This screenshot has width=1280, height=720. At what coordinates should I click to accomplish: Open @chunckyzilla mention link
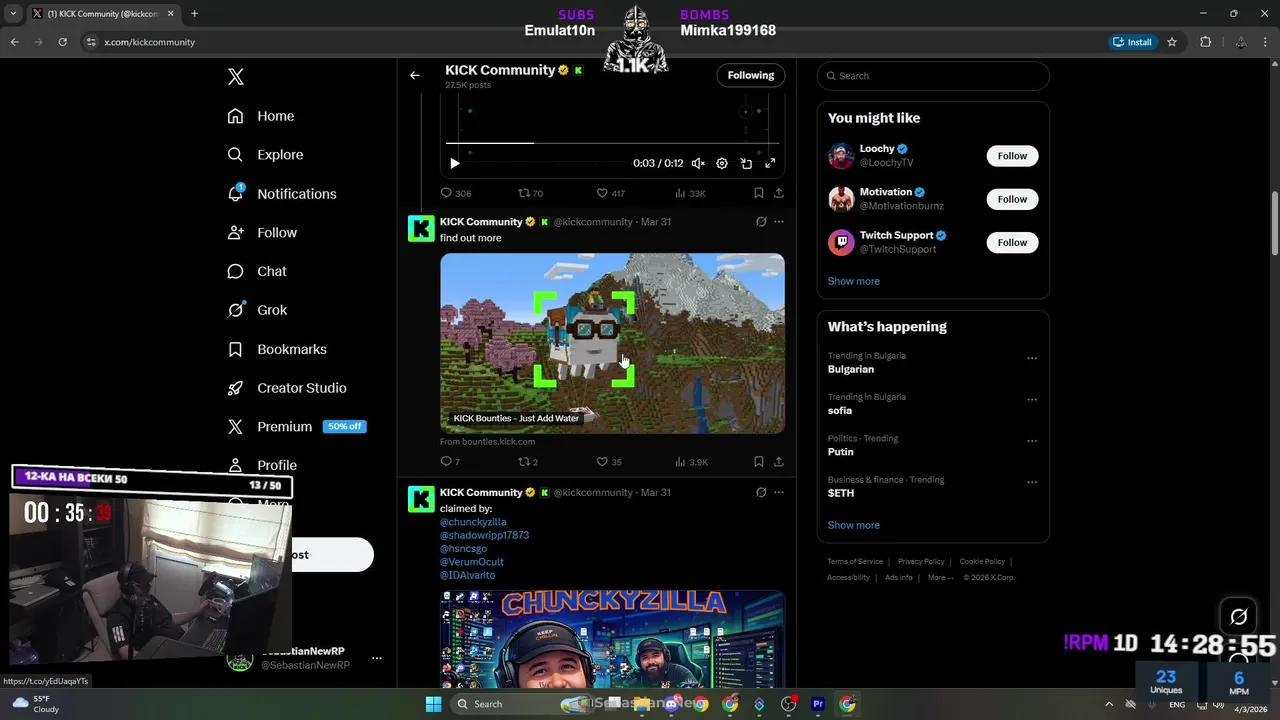point(473,522)
